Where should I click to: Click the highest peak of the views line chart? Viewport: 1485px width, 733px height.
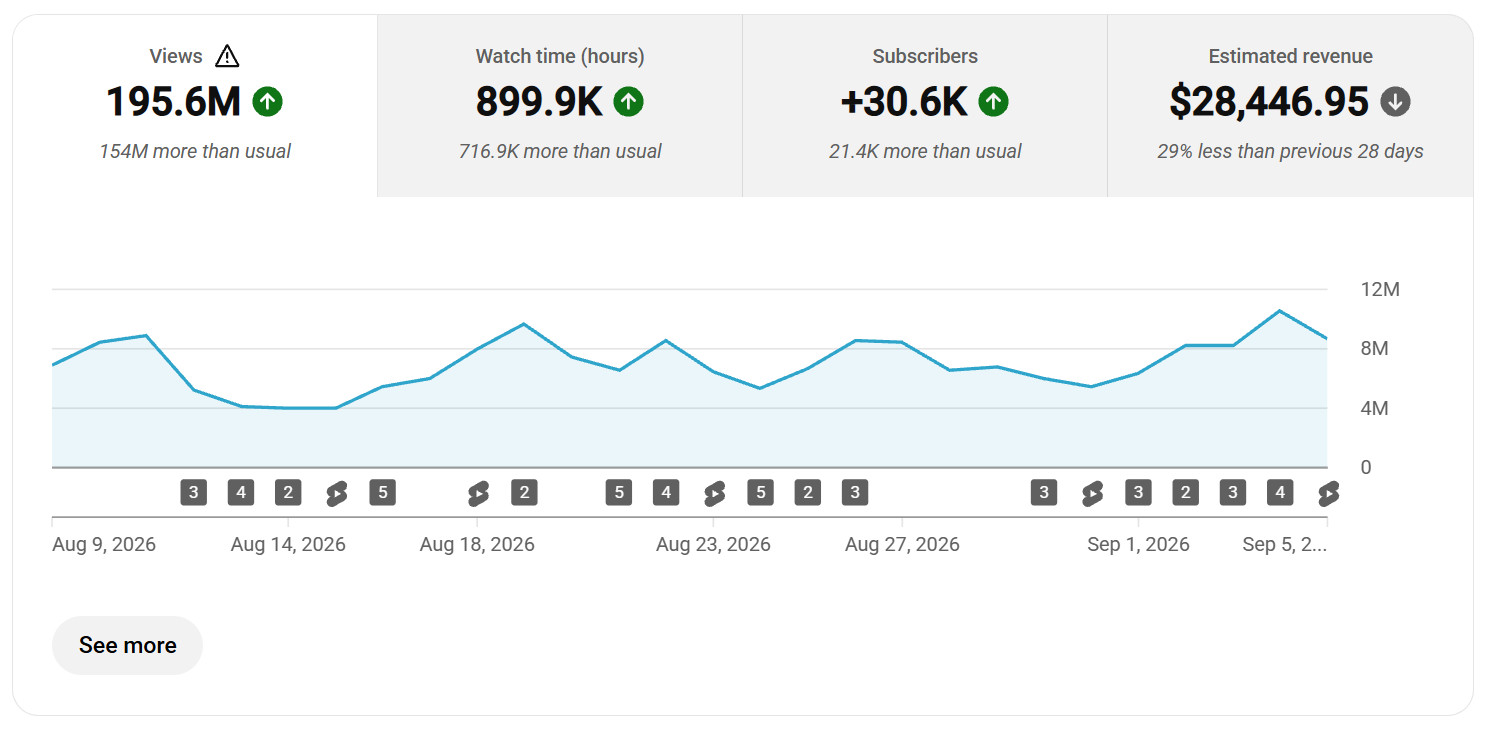pos(1279,311)
